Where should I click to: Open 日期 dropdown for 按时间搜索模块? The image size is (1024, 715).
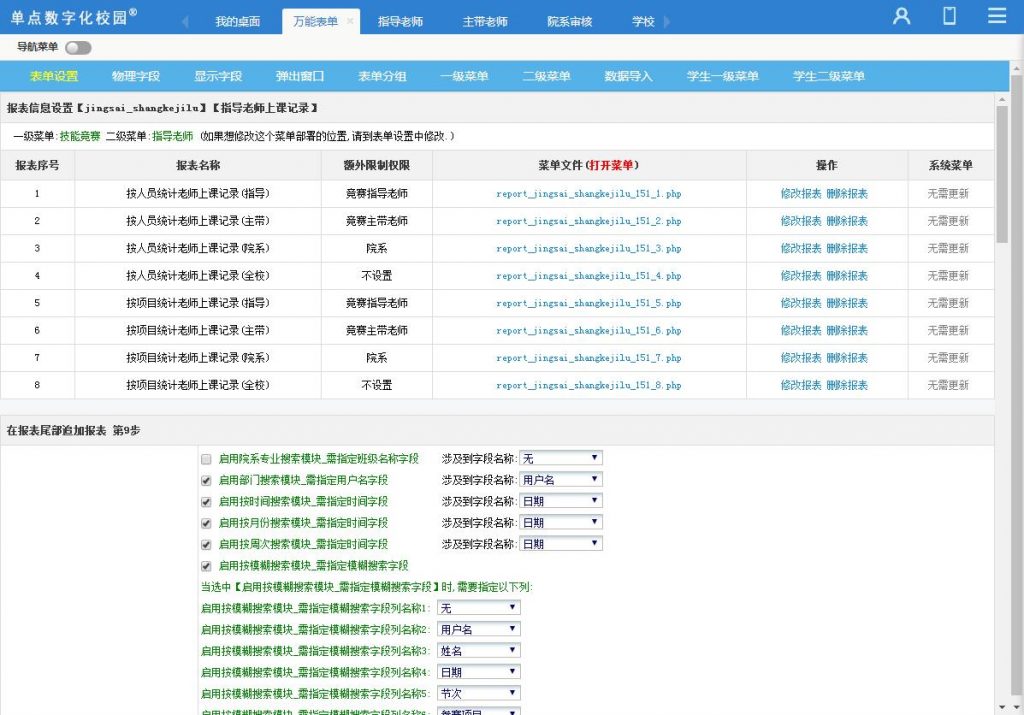point(560,501)
